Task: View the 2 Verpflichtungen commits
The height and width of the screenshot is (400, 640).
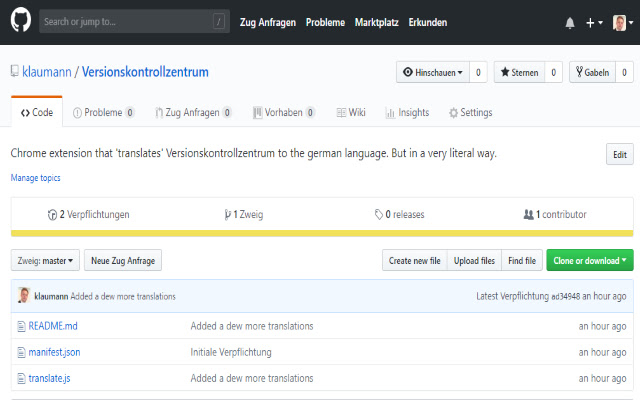Action: click(x=89, y=214)
